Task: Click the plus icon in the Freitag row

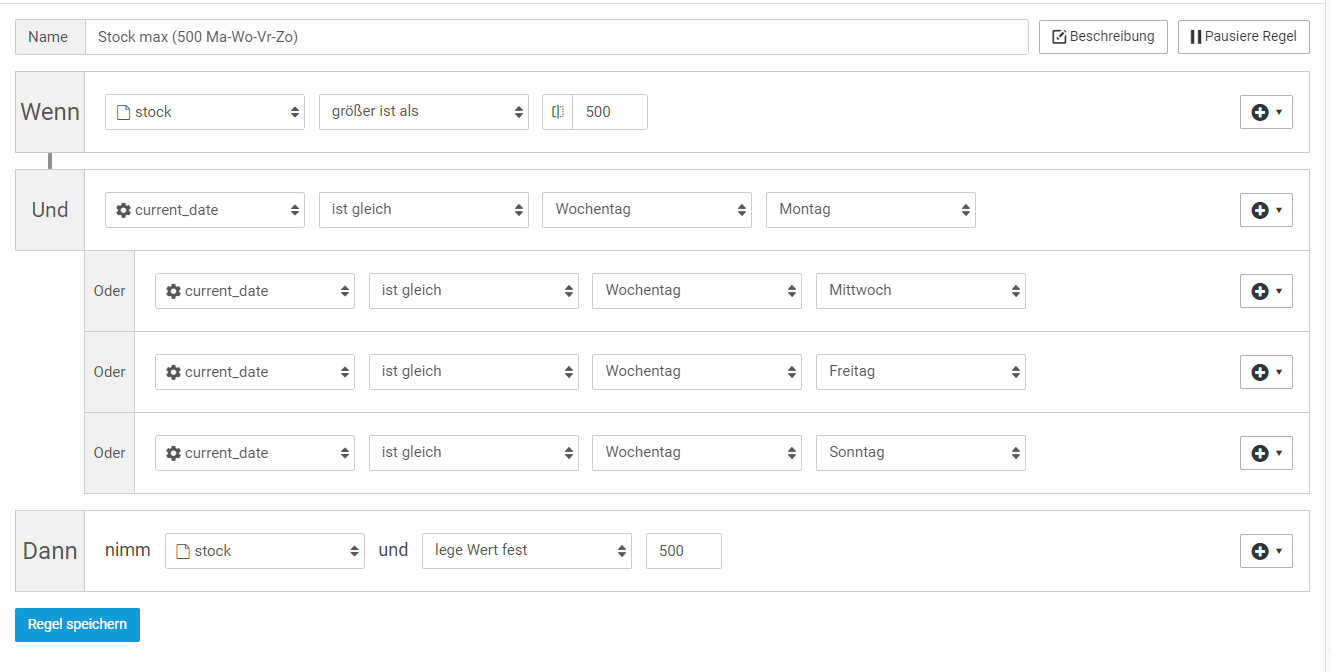Action: (x=1266, y=372)
